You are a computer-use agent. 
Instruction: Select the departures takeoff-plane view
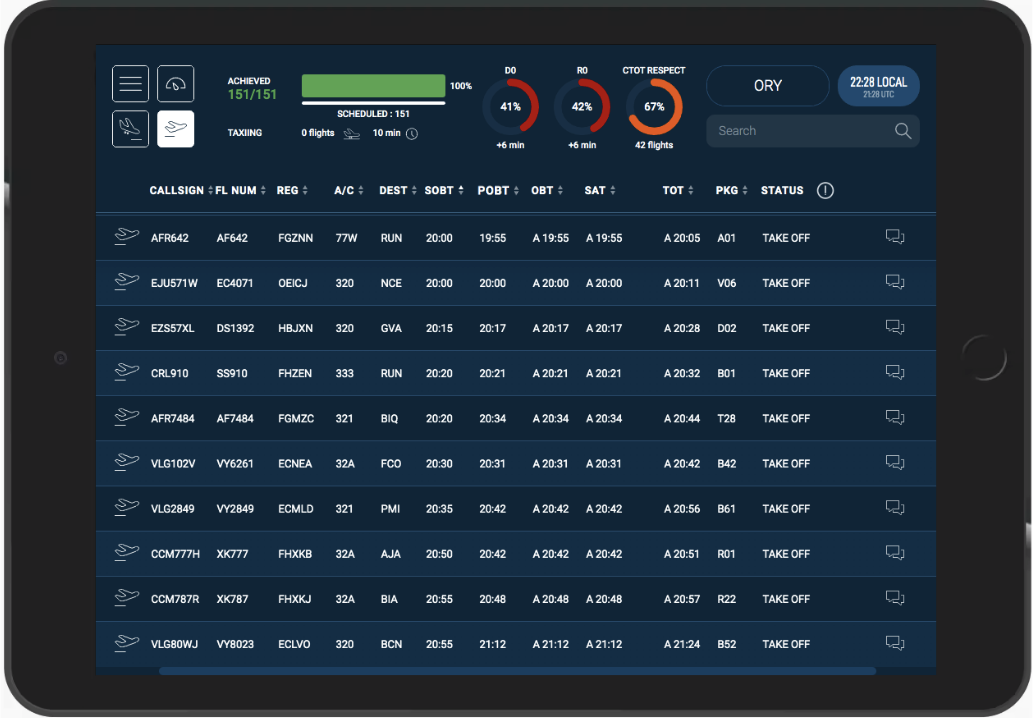pos(176,129)
